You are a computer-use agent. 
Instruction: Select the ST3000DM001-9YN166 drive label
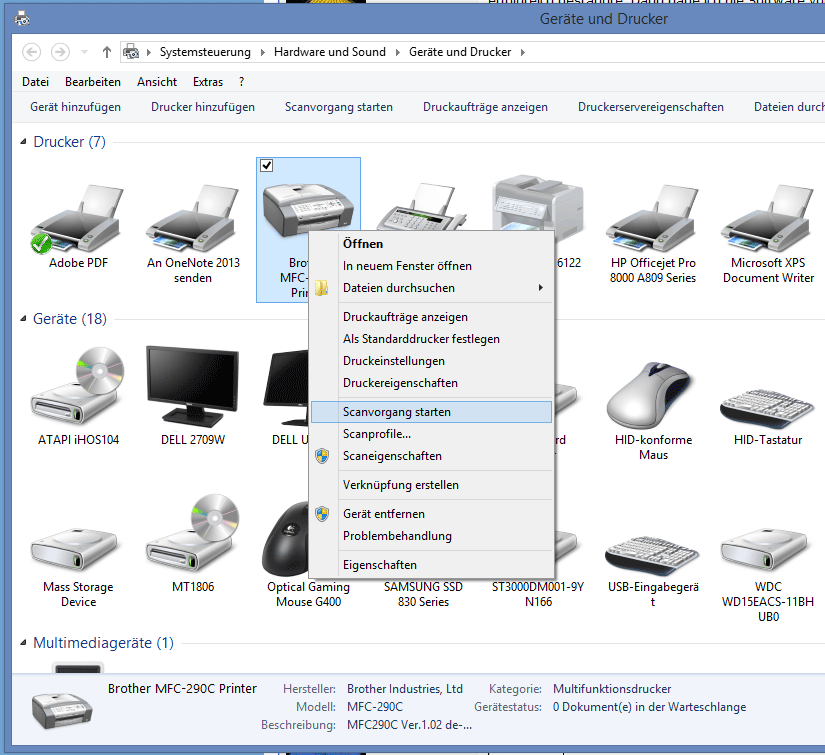tap(538, 595)
